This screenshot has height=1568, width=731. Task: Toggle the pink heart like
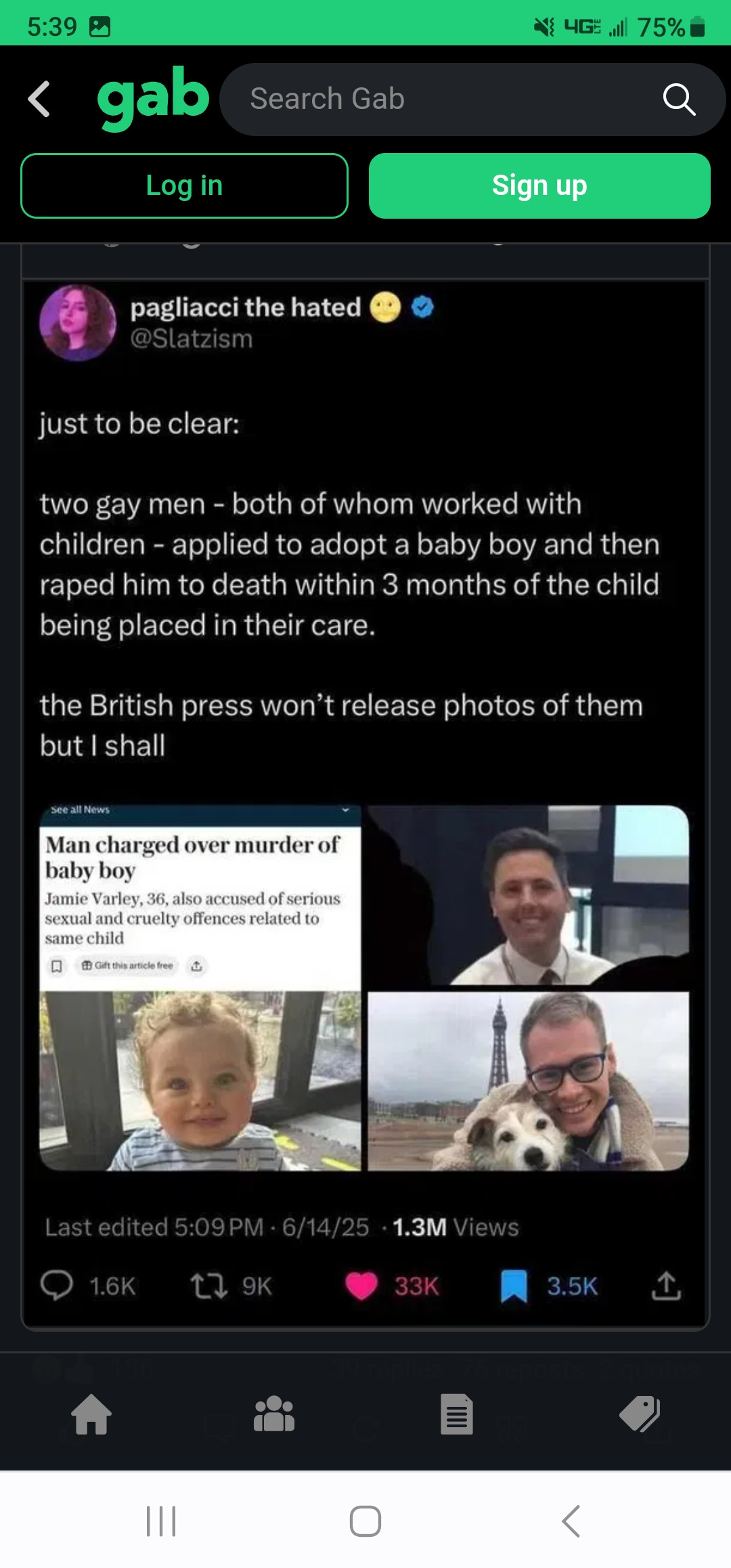[x=361, y=1285]
